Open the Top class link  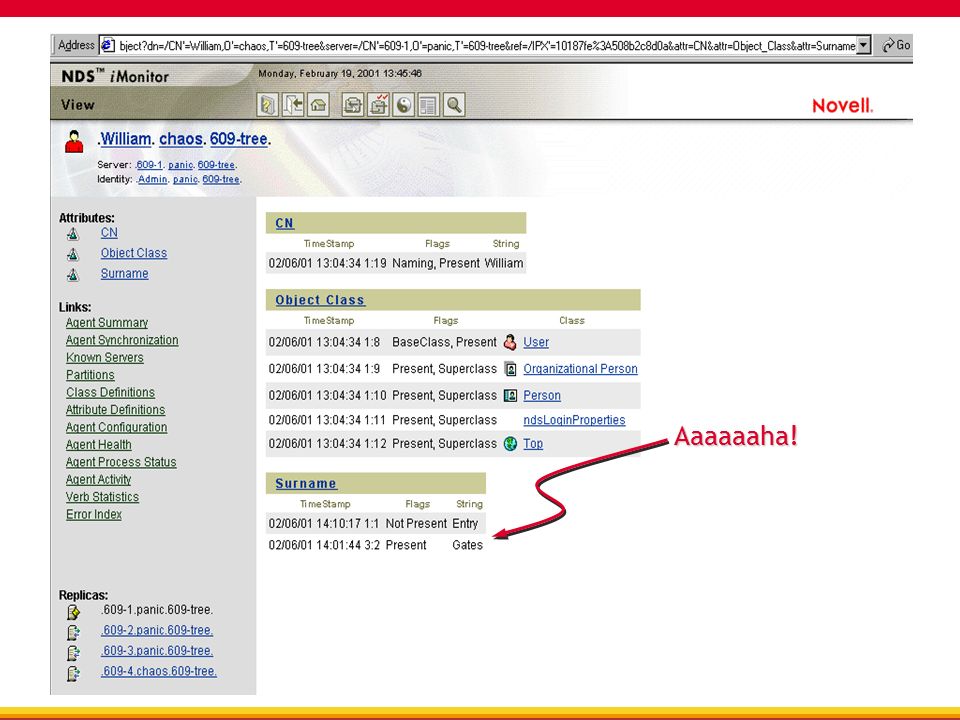click(x=533, y=444)
